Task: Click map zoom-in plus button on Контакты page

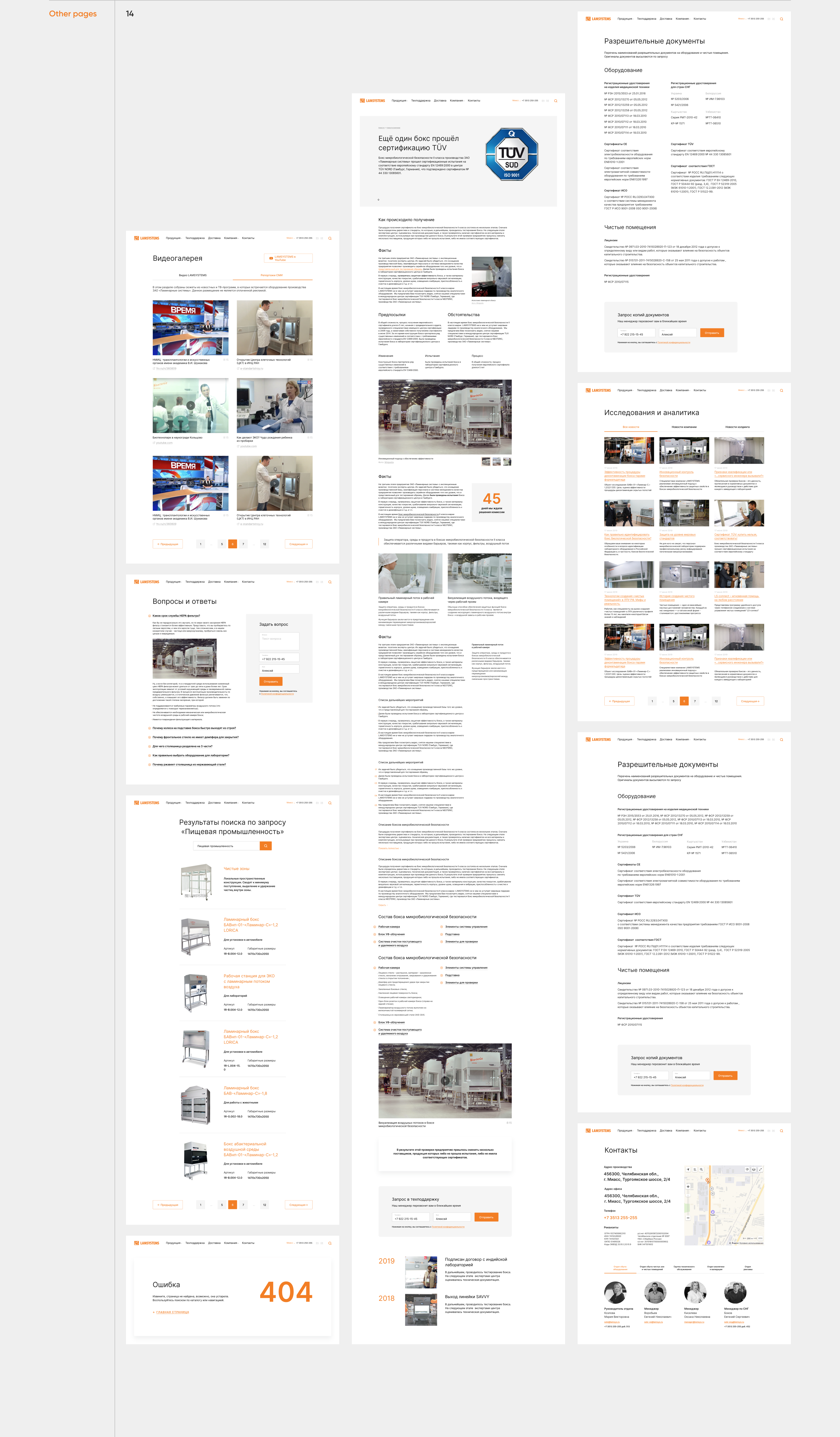Action: tap(688, 1187)
